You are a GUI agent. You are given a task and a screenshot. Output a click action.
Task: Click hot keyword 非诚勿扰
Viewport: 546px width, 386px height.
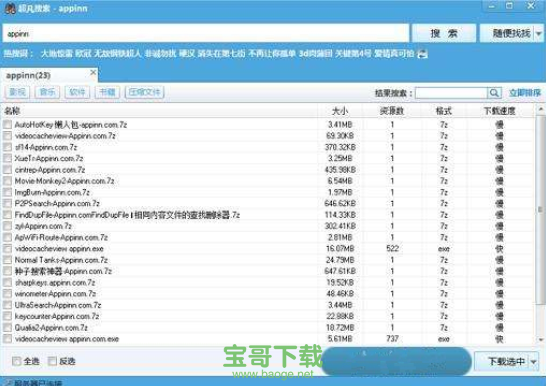tap(160, 54)
